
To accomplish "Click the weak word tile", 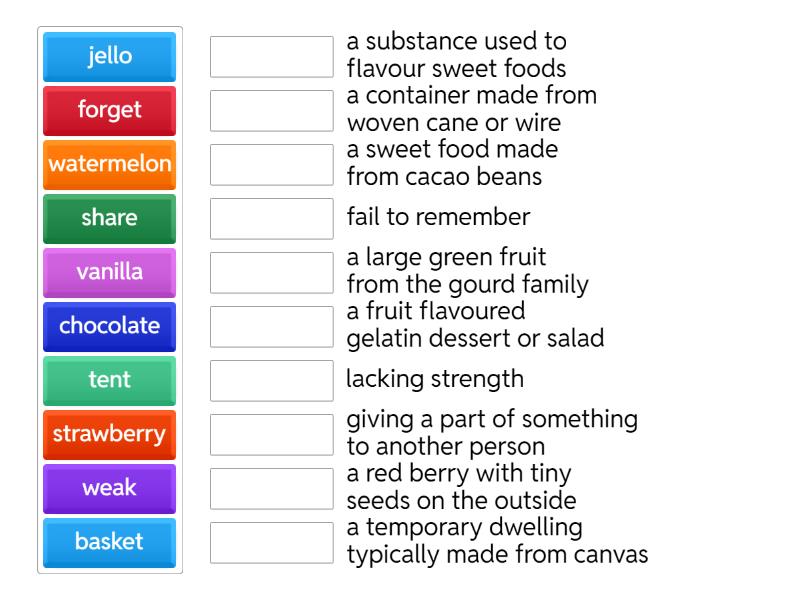I will point(108,488).
